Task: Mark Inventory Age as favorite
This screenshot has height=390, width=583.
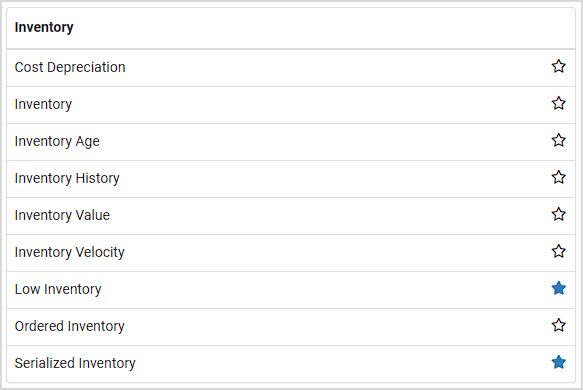Action: [x=558, y=141]
